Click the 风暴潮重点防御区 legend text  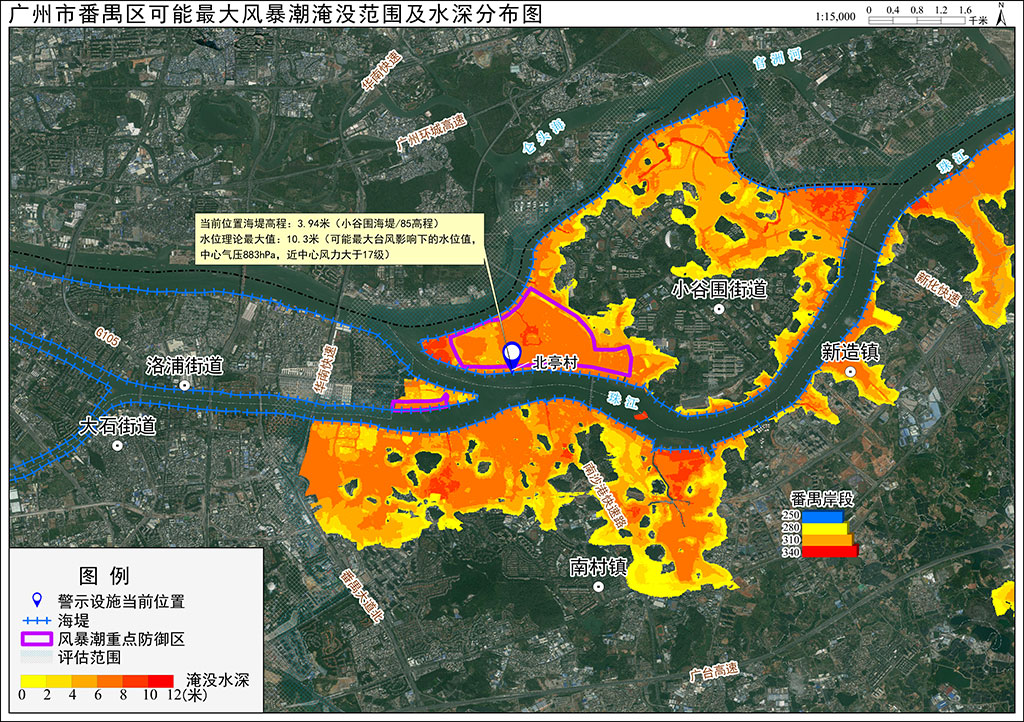tap(121, 639)
